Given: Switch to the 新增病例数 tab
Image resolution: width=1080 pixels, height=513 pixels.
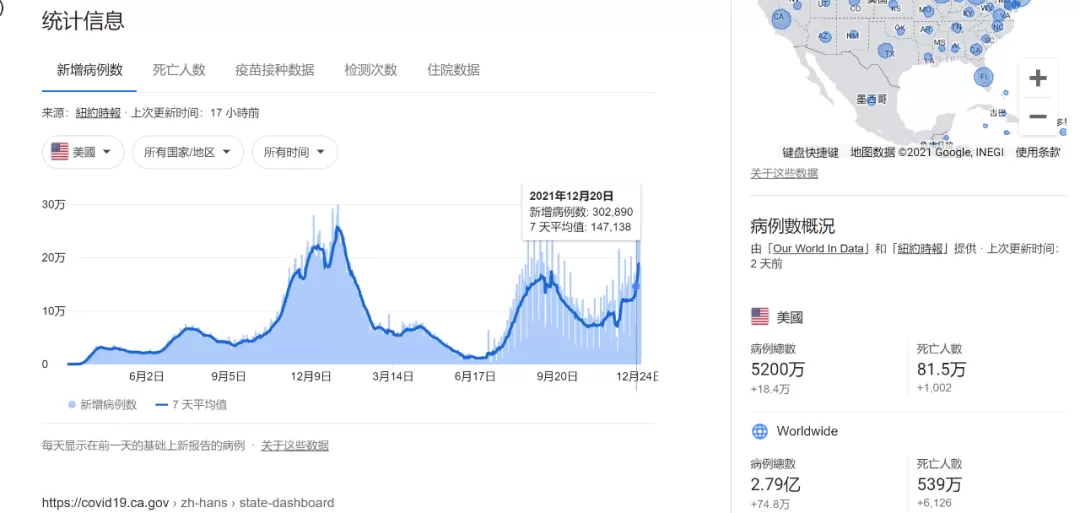Looking at the screenshot, I should point(90,70).
